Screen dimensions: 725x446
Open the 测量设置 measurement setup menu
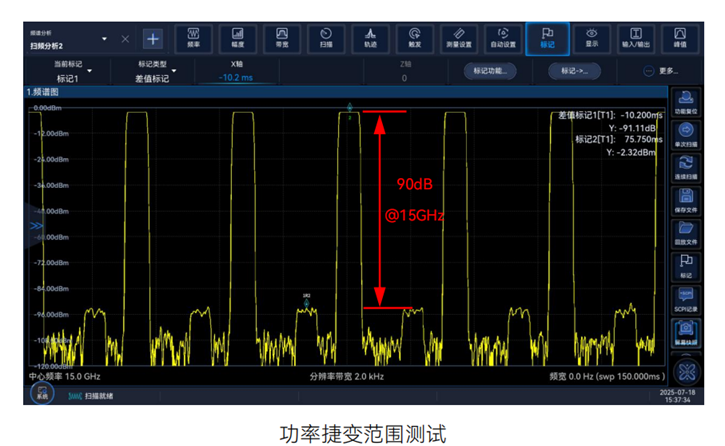(x=458, y=38)
